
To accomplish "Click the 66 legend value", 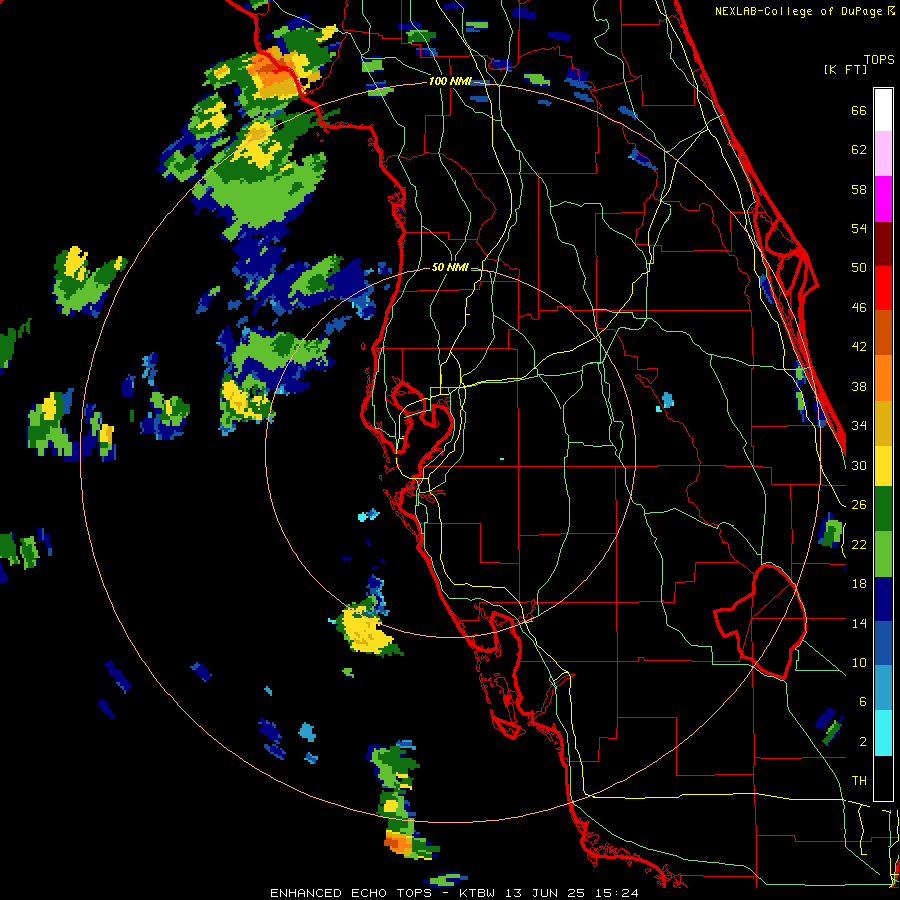I will (859, 111).
